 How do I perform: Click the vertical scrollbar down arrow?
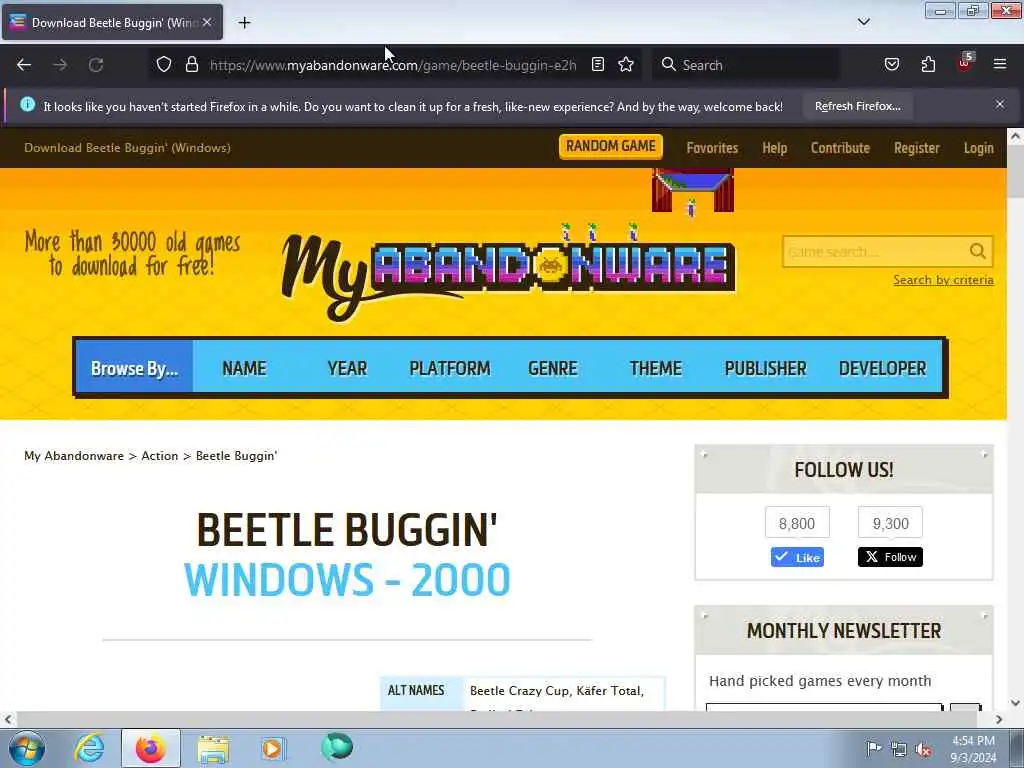[1015, 703]
